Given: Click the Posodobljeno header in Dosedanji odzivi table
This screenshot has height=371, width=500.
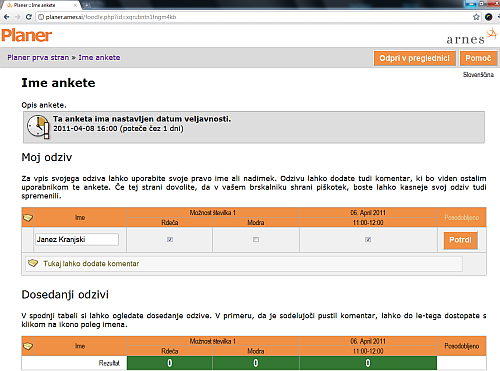Looking at the screenshot, I should [462, 346].
